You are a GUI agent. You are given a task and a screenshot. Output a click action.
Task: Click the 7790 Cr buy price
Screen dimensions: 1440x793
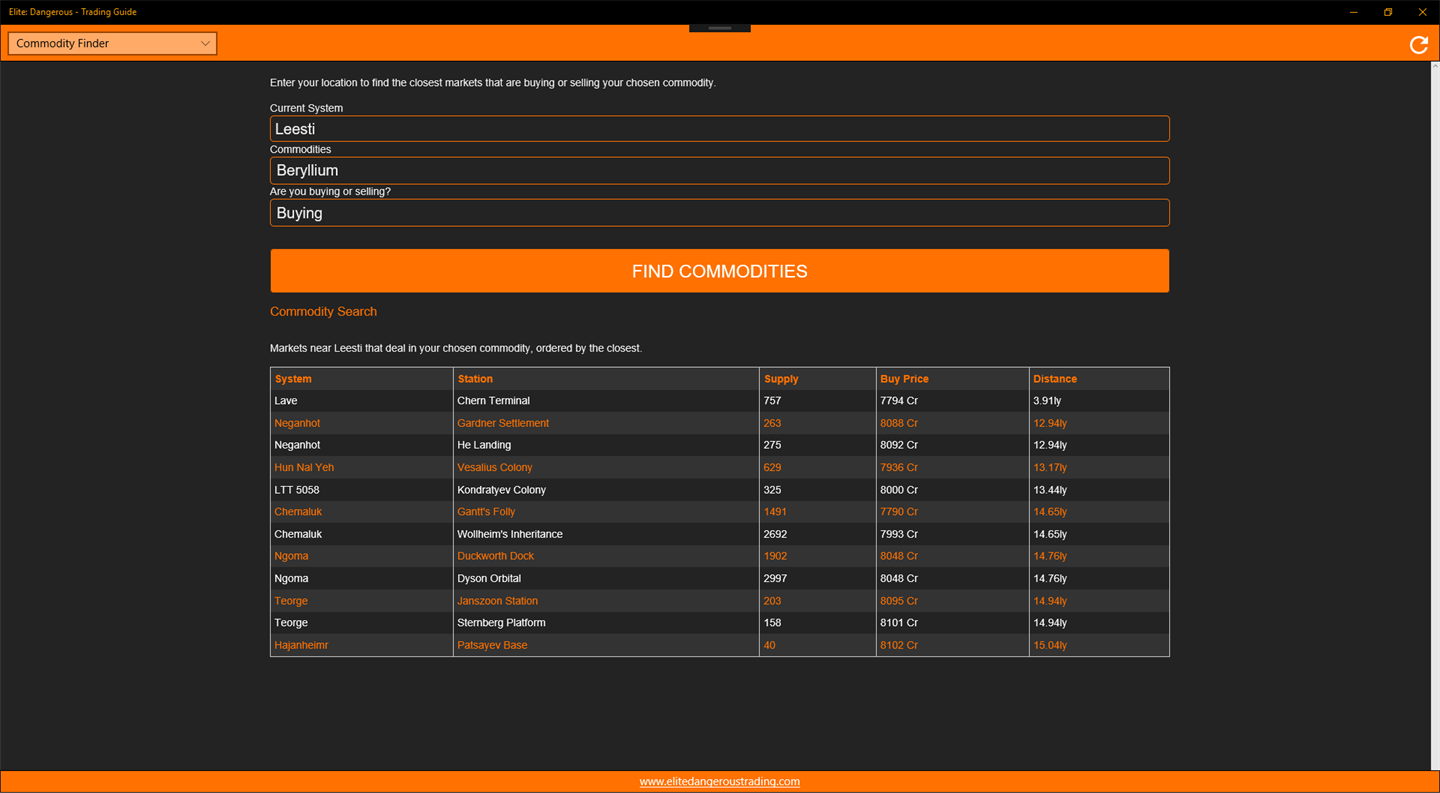coord(899,512)
